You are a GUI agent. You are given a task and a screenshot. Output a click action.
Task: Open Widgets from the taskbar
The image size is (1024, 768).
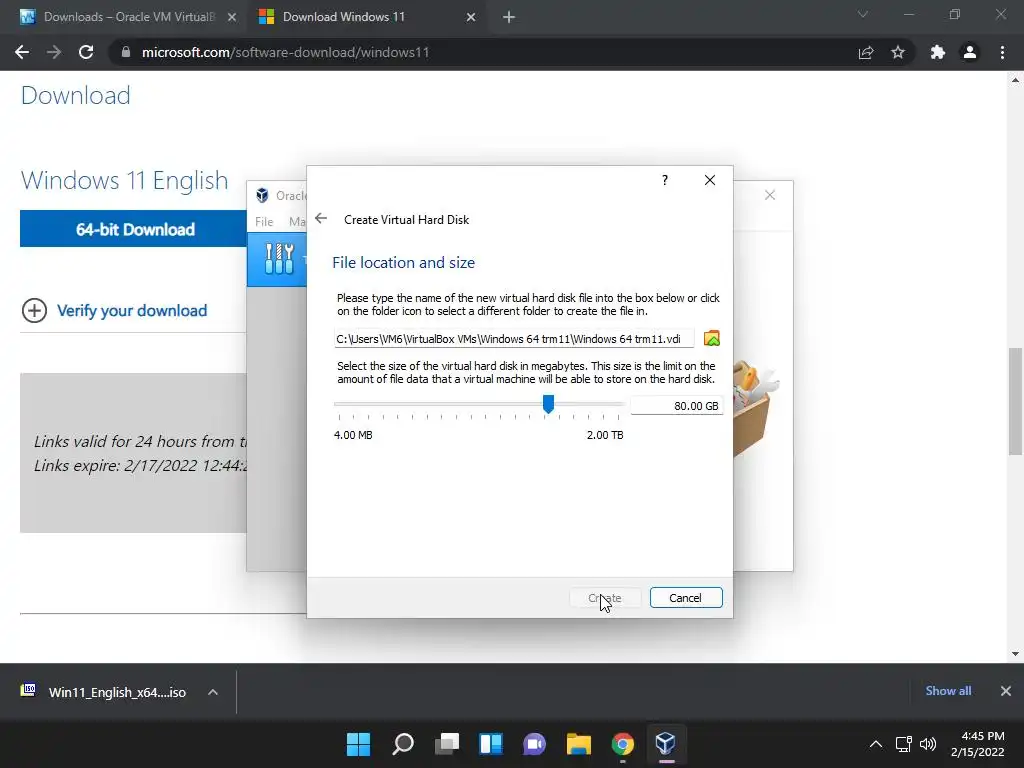pyautogui.click(x=491, y=743)
